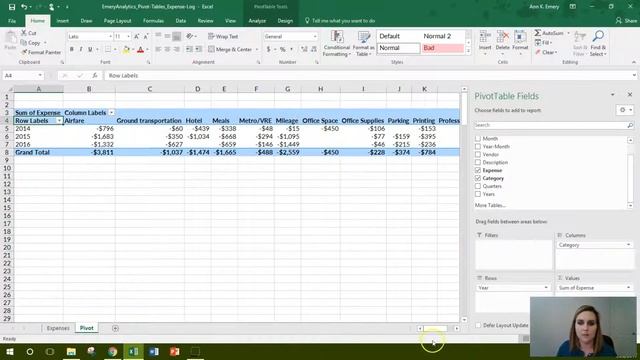Click the PivotTable Fields search box
This screenshot has width=640, height=360.
tap(554, 125)
